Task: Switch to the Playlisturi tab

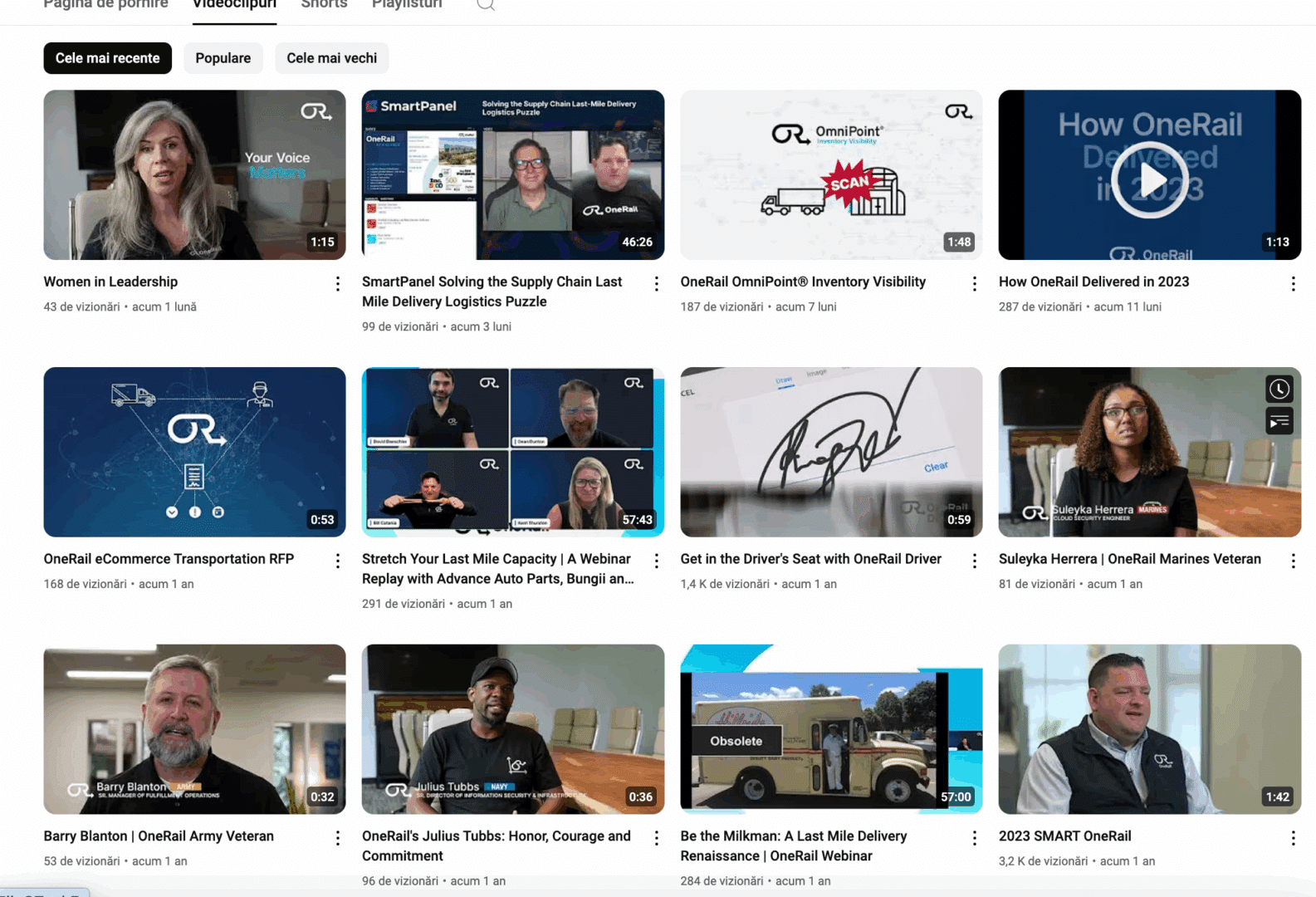Action: (x=407, y=4)
